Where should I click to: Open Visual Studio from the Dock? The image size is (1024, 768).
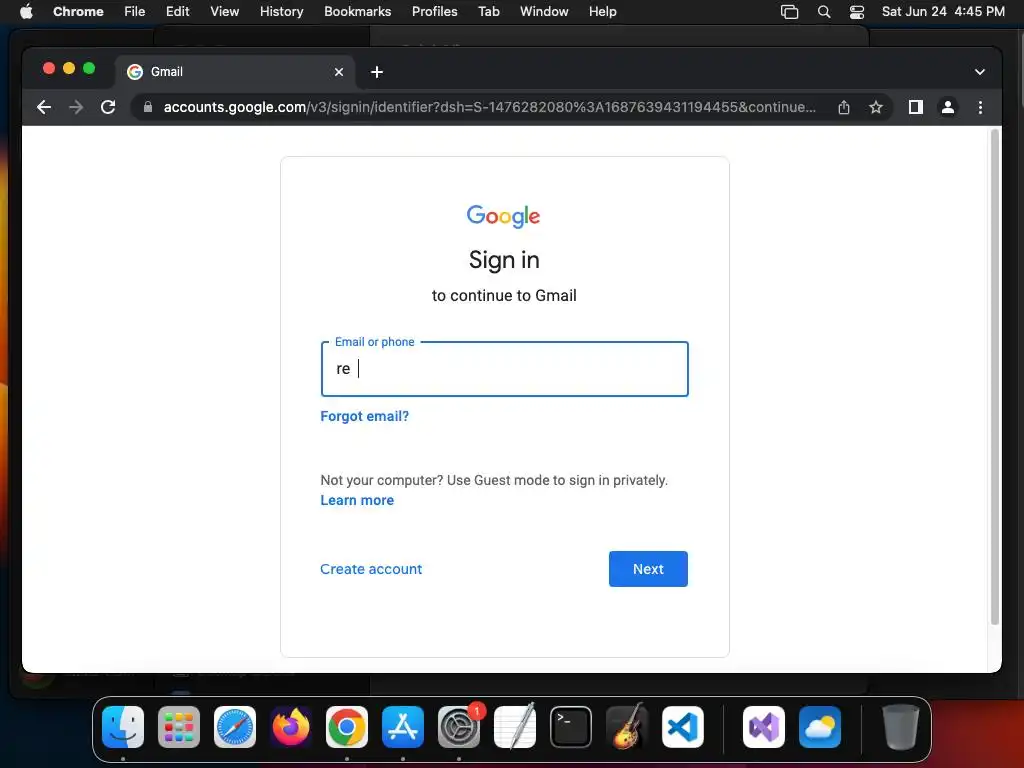[764, 727]
